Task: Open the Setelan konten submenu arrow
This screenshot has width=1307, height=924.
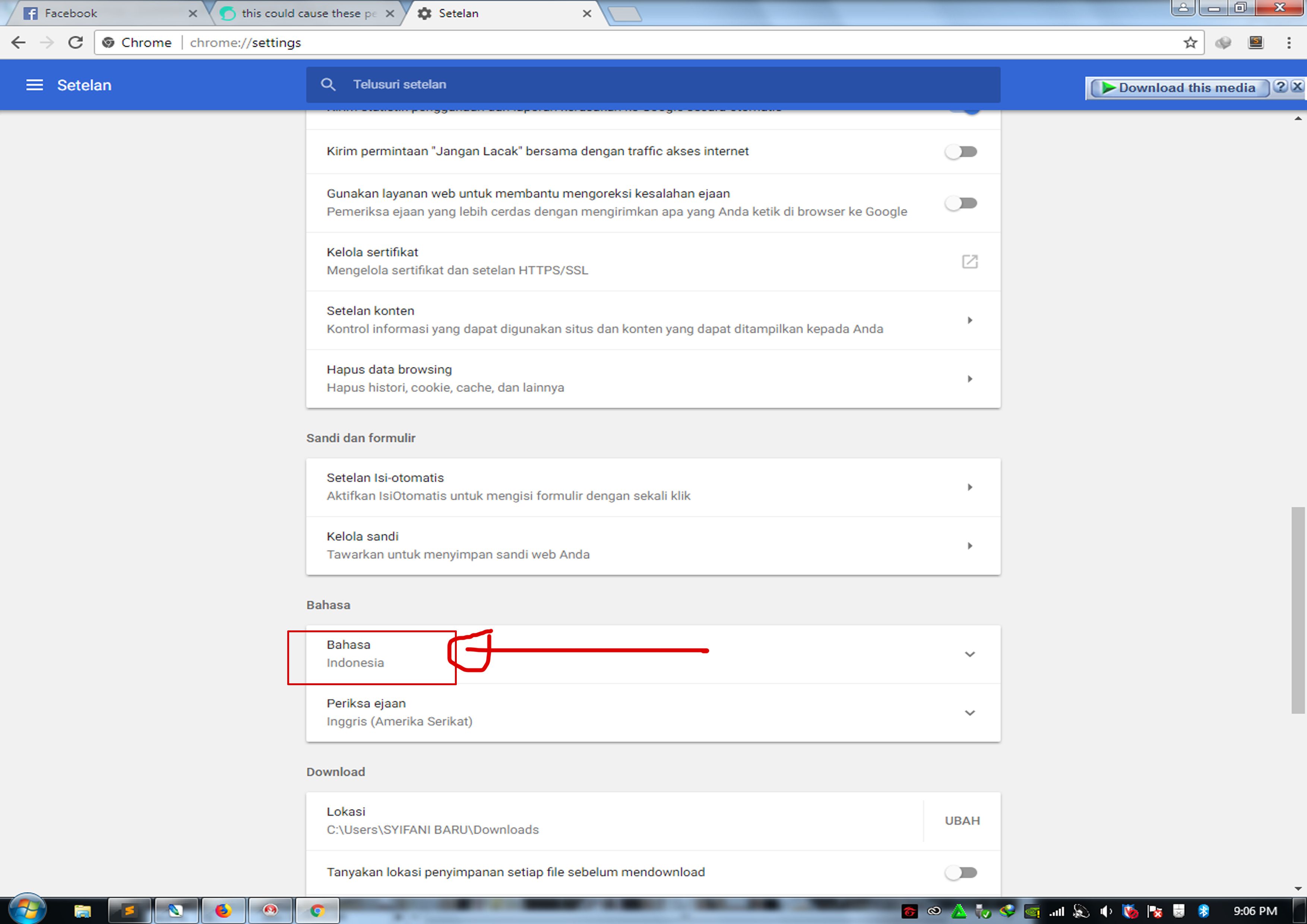Action: pos(969,320)
